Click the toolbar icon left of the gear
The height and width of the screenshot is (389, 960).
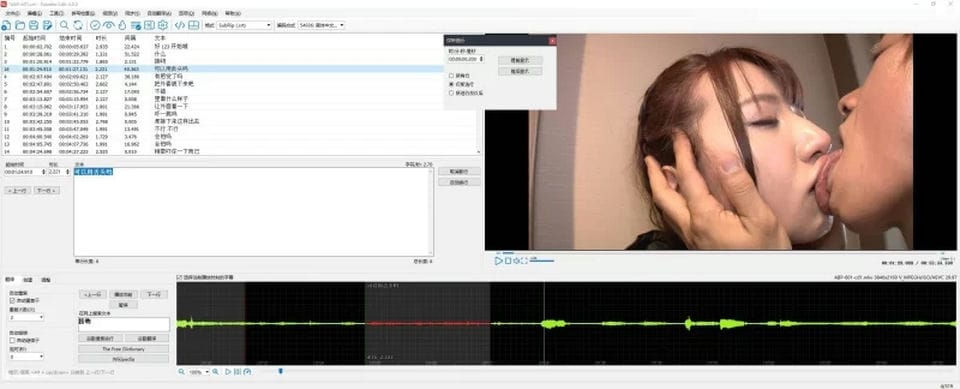click(149, 25)
